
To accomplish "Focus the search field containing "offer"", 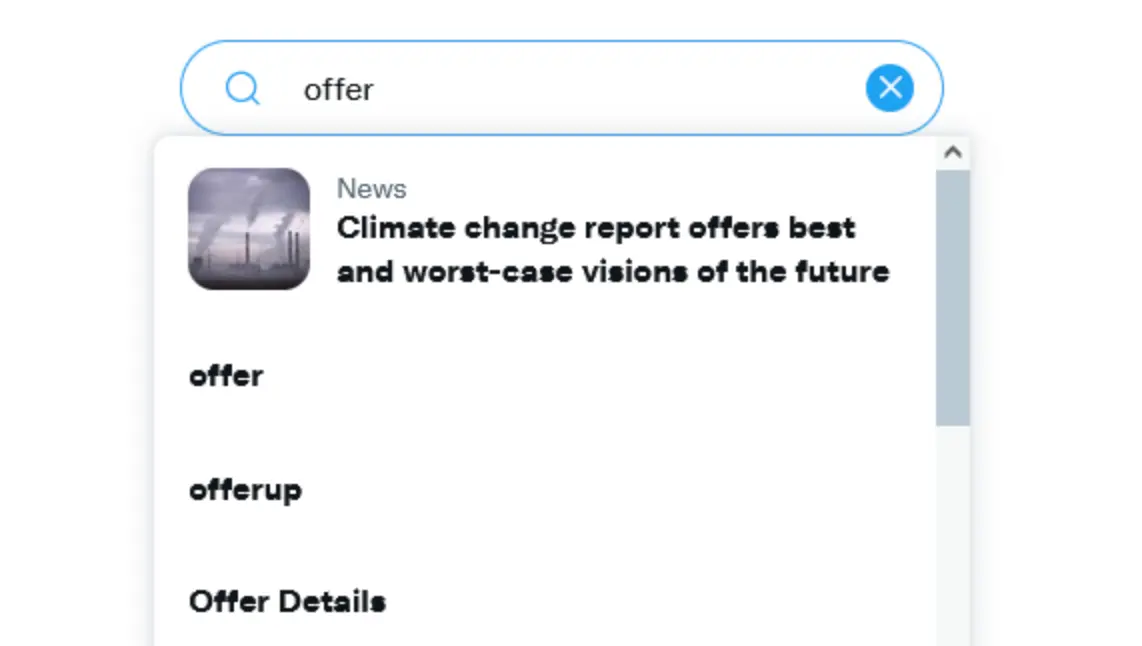I will (x=580, y=89).
